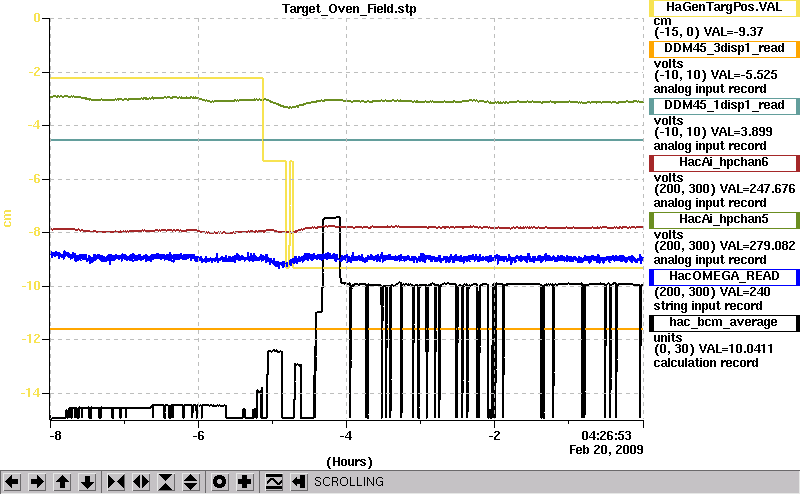Zoom in horizontally using the inward triangles
The height and width of the screenshot is (494, 800).
coord(116,482)
